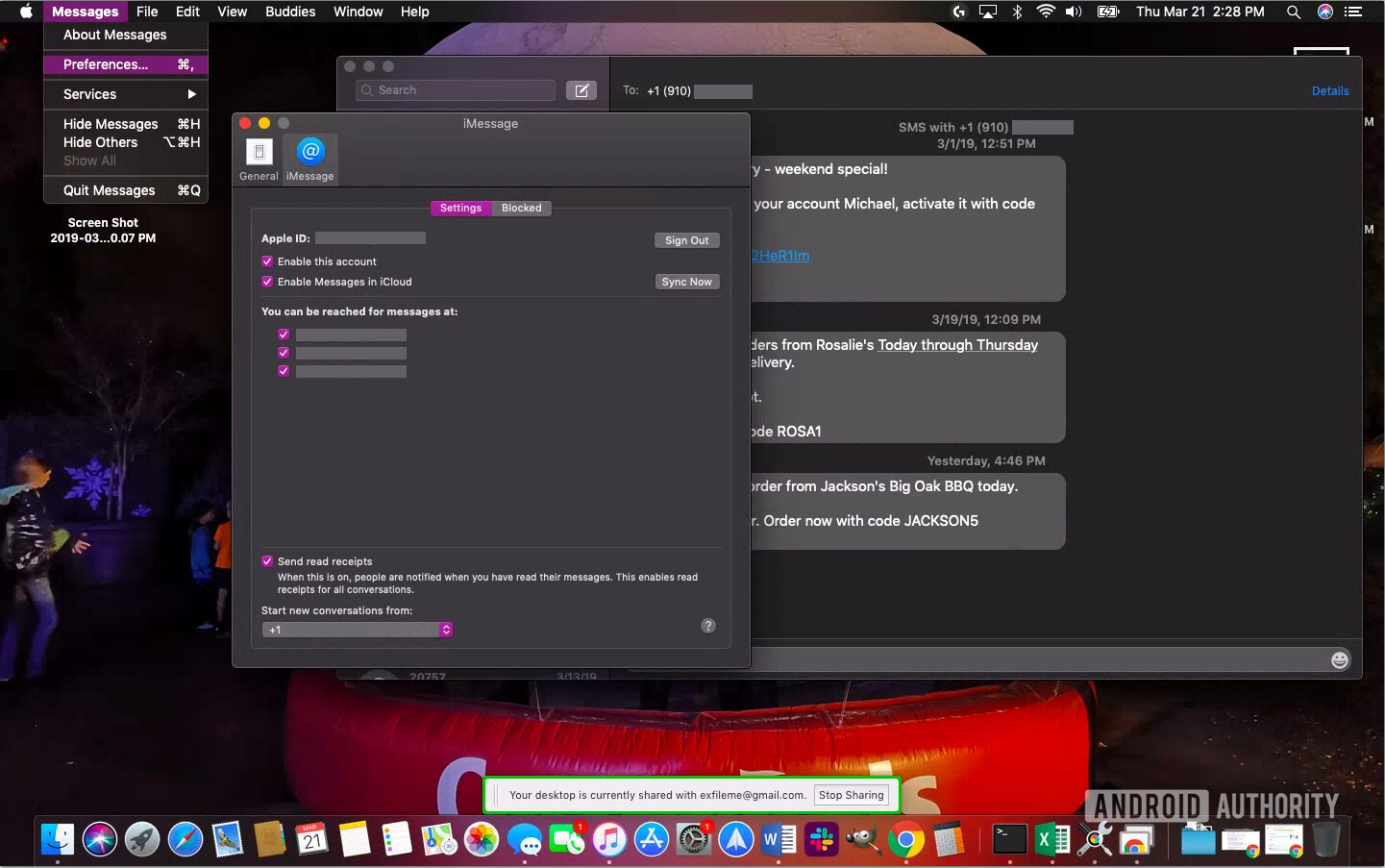
Task: Disable Send read receipts checkbox
Action: pyautogui.click(x=267, y=561)
